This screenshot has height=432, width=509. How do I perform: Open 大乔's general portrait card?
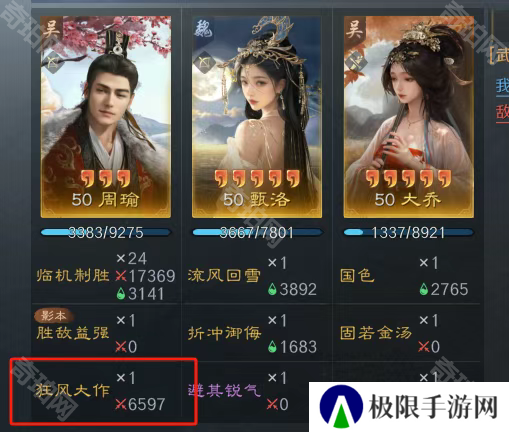tap(409, 117)
